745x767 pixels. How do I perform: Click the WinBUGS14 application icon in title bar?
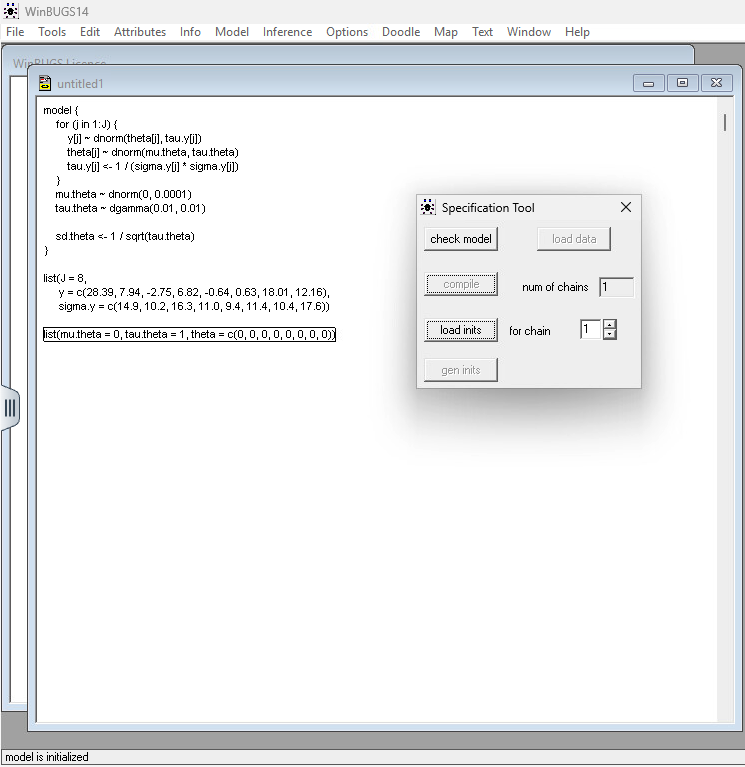pyautogui.click(x=11, y=11)
